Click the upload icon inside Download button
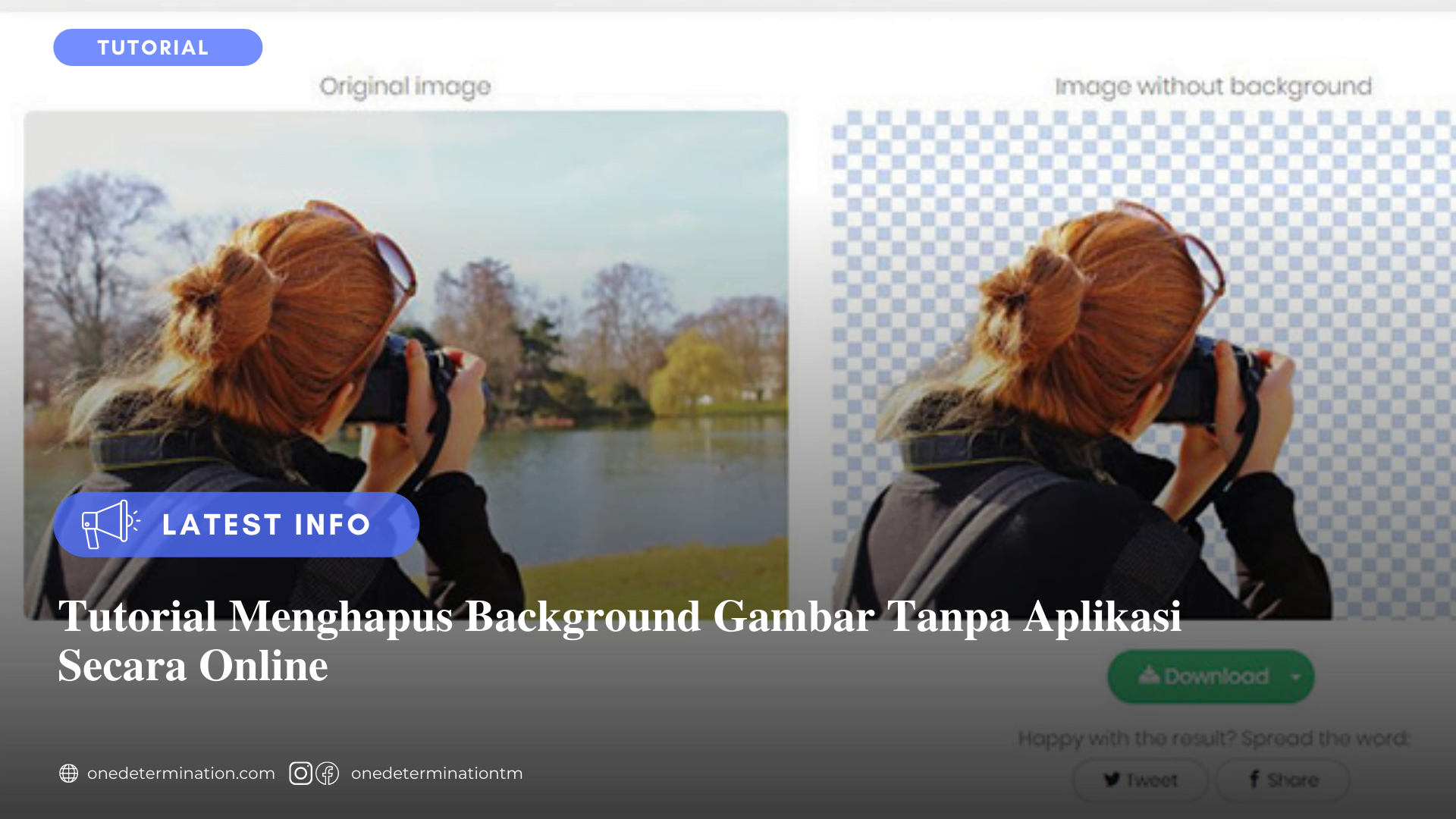Viewport: 1456px width, 819px height. (1149, 675)
